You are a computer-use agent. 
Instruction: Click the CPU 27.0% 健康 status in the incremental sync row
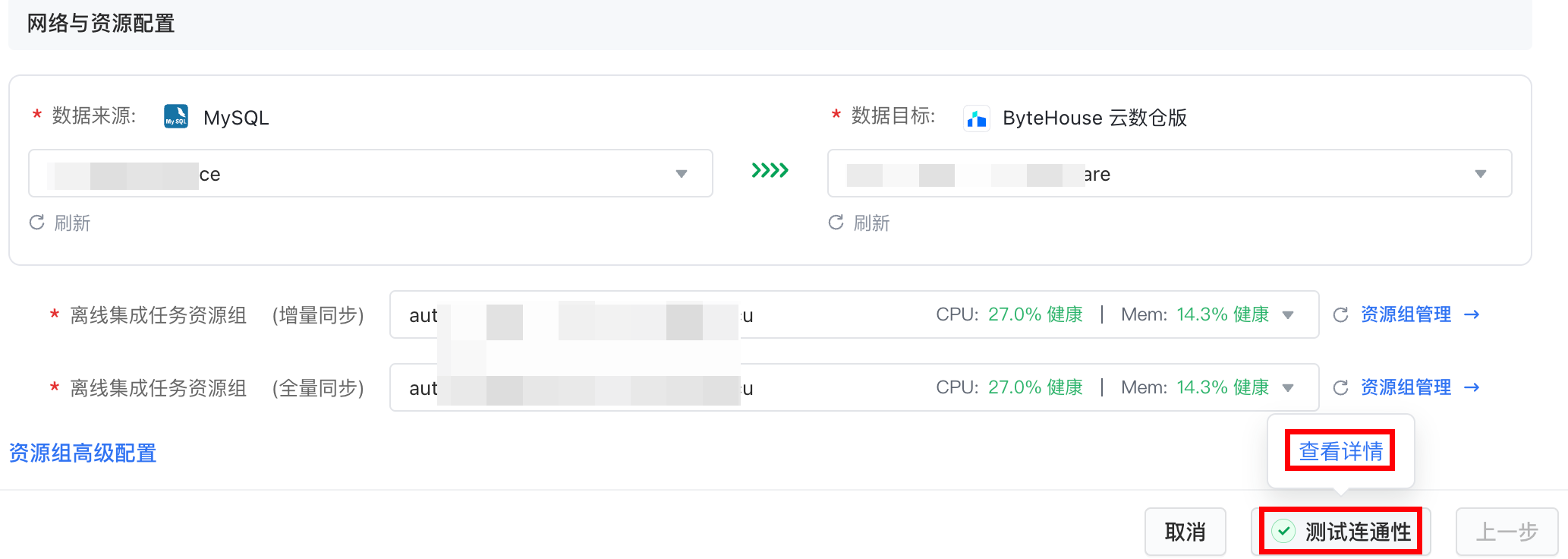(x=1009, y=314)
